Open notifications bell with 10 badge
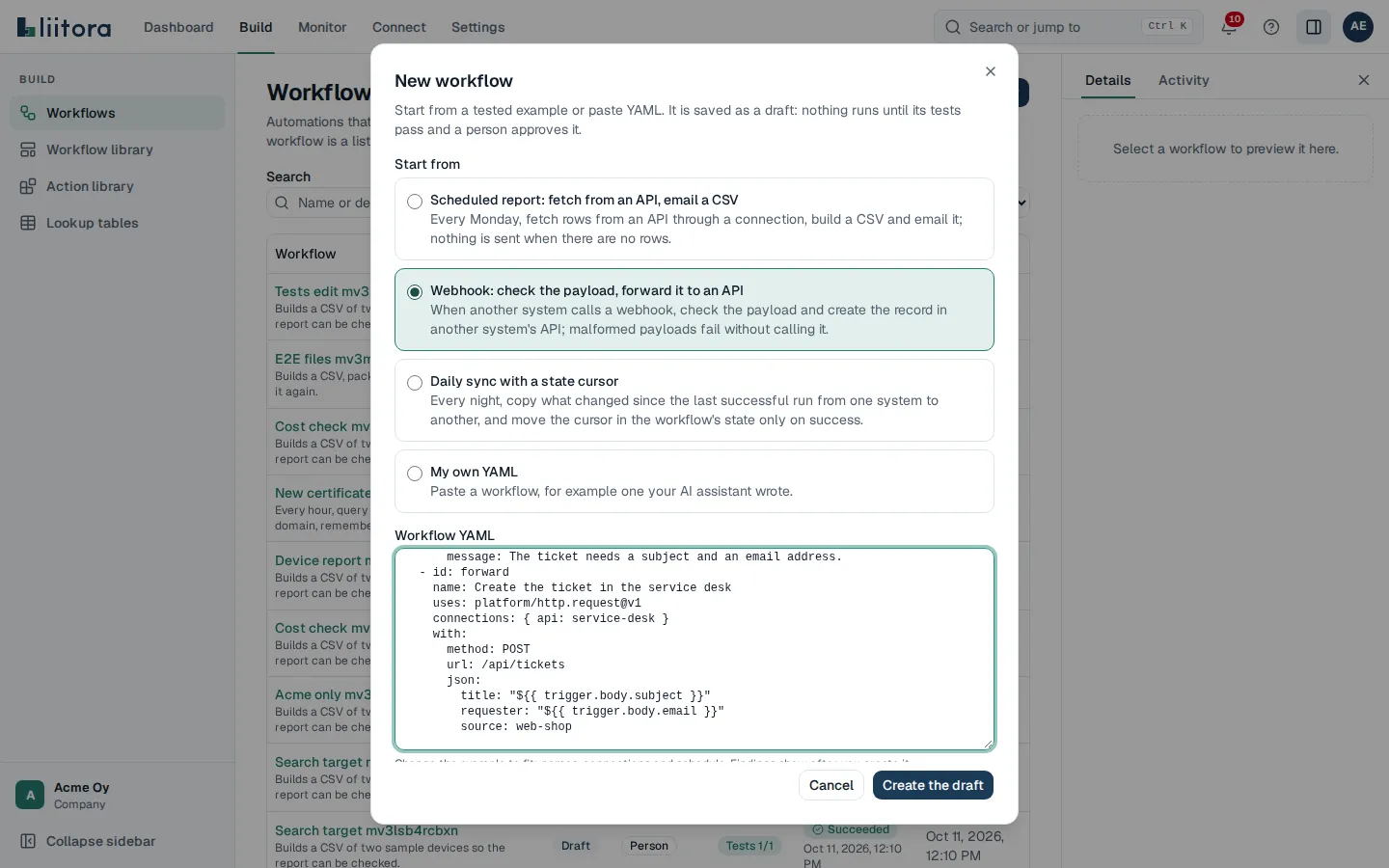Viewport: 1389px width, 868px height. coord(1229,27)
